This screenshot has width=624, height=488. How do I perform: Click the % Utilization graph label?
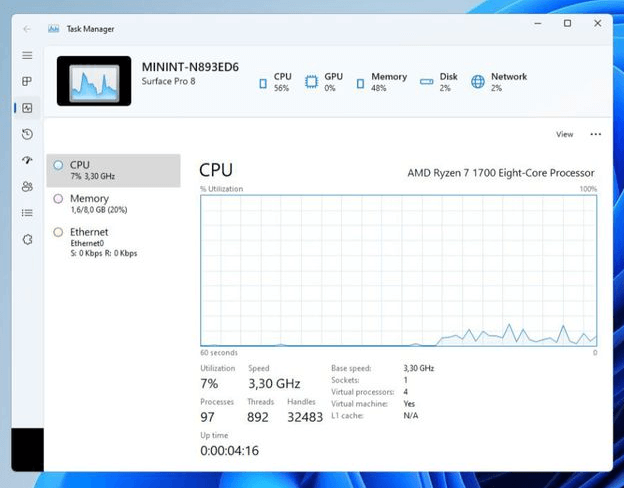click(221, 189)
